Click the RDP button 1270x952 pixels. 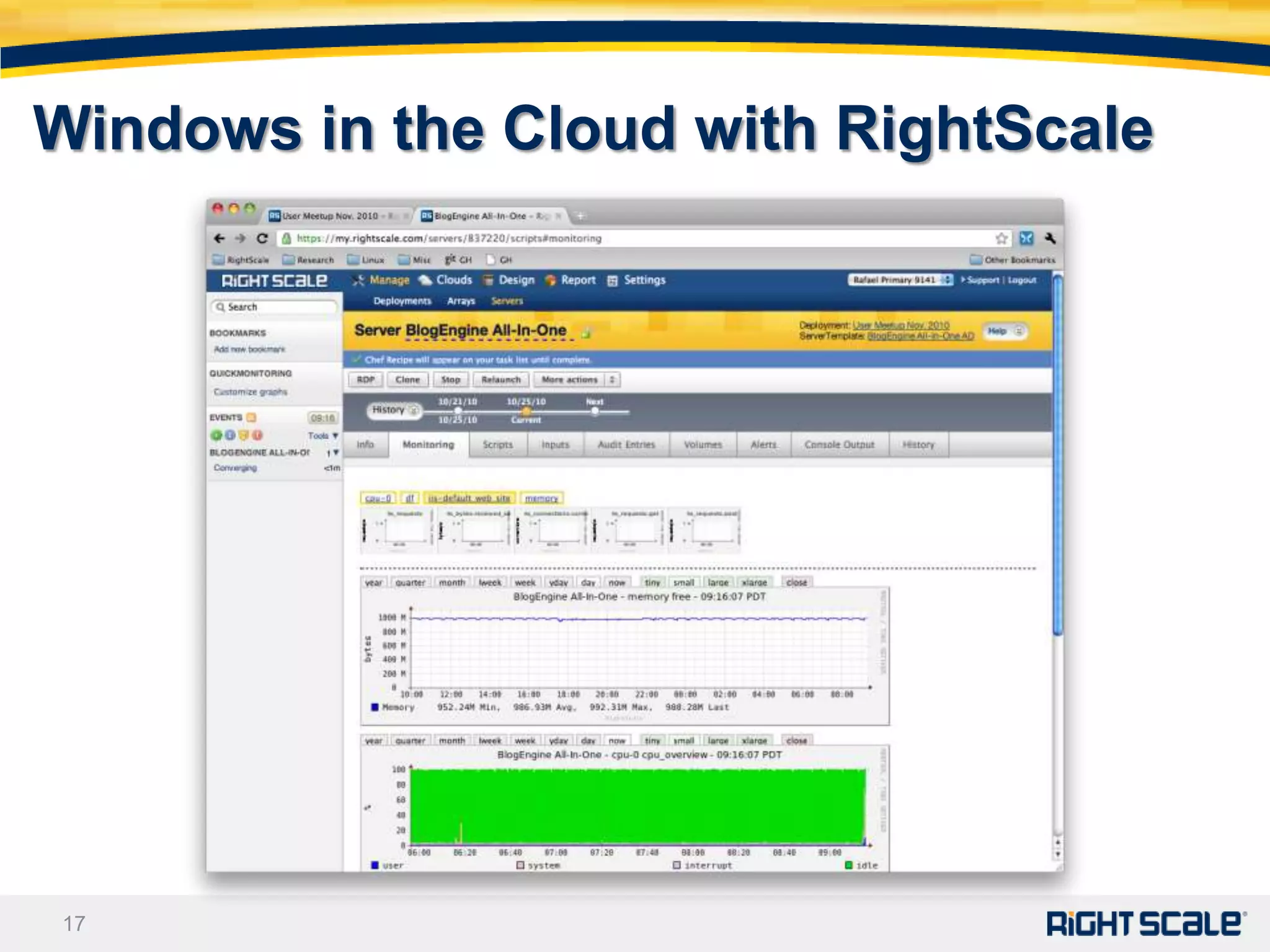[366, 379]
